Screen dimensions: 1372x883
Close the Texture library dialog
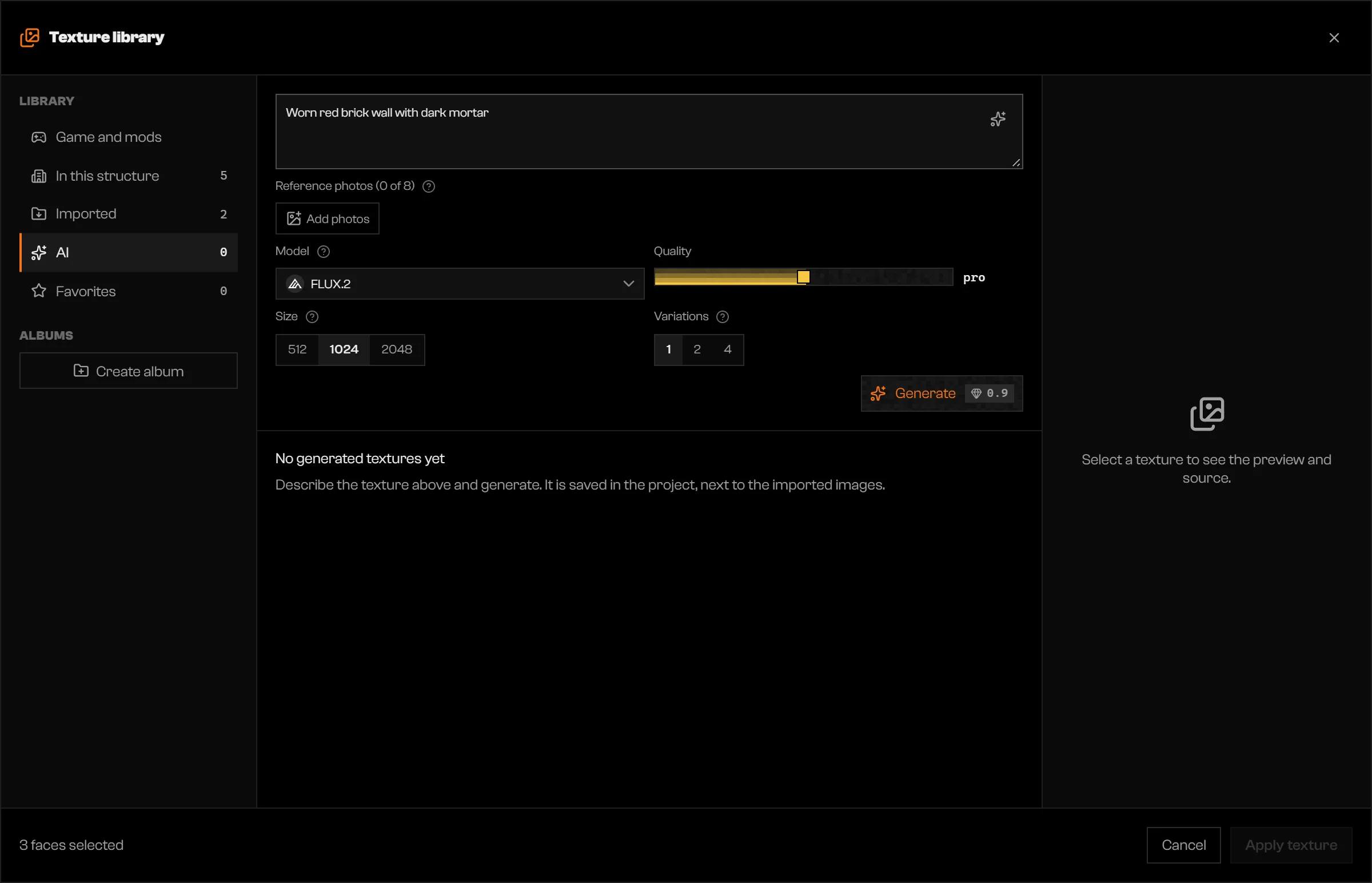[x=1334, y=38]
